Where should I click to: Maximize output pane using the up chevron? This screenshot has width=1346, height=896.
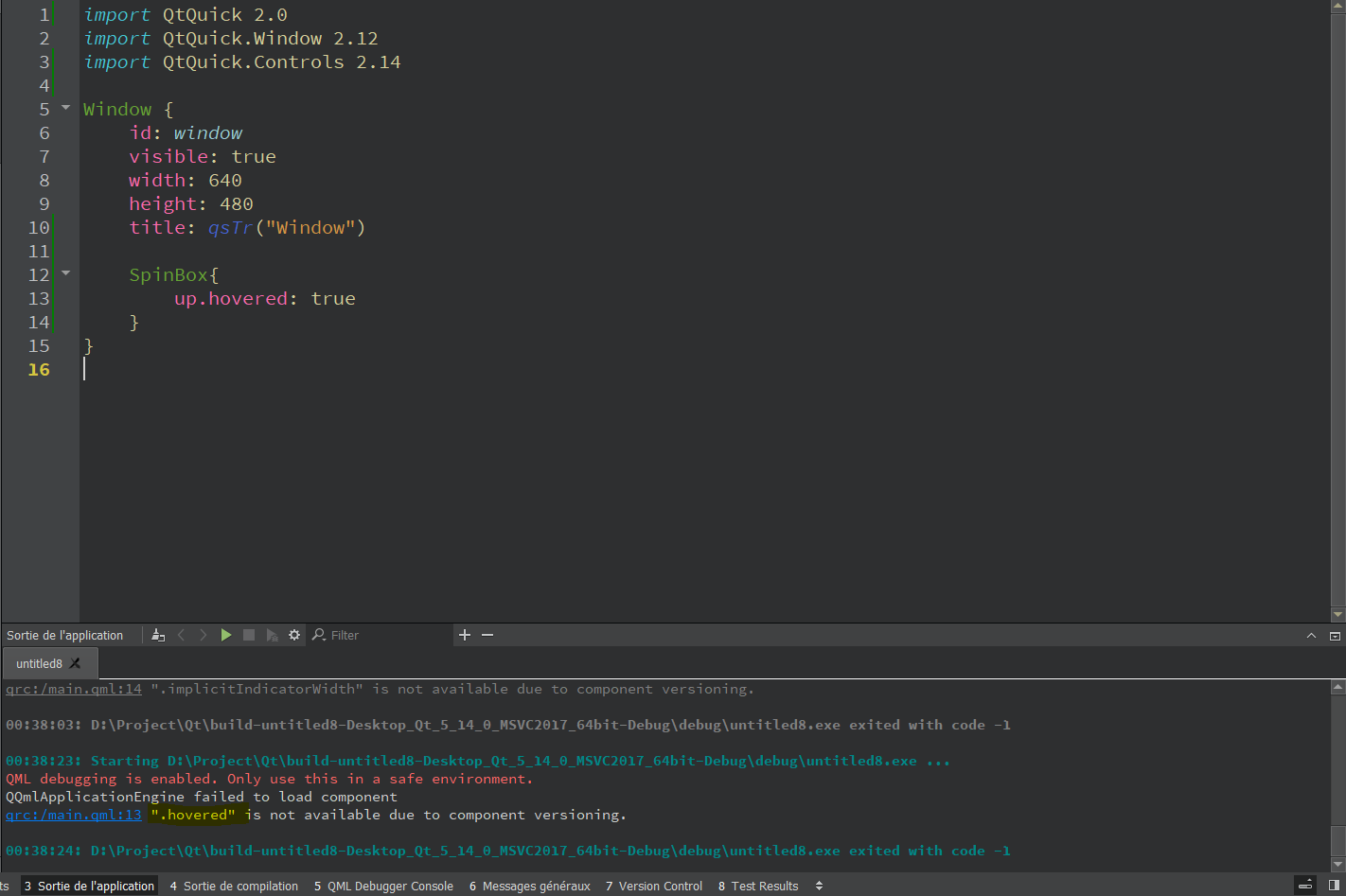[x=1311, y=636]
